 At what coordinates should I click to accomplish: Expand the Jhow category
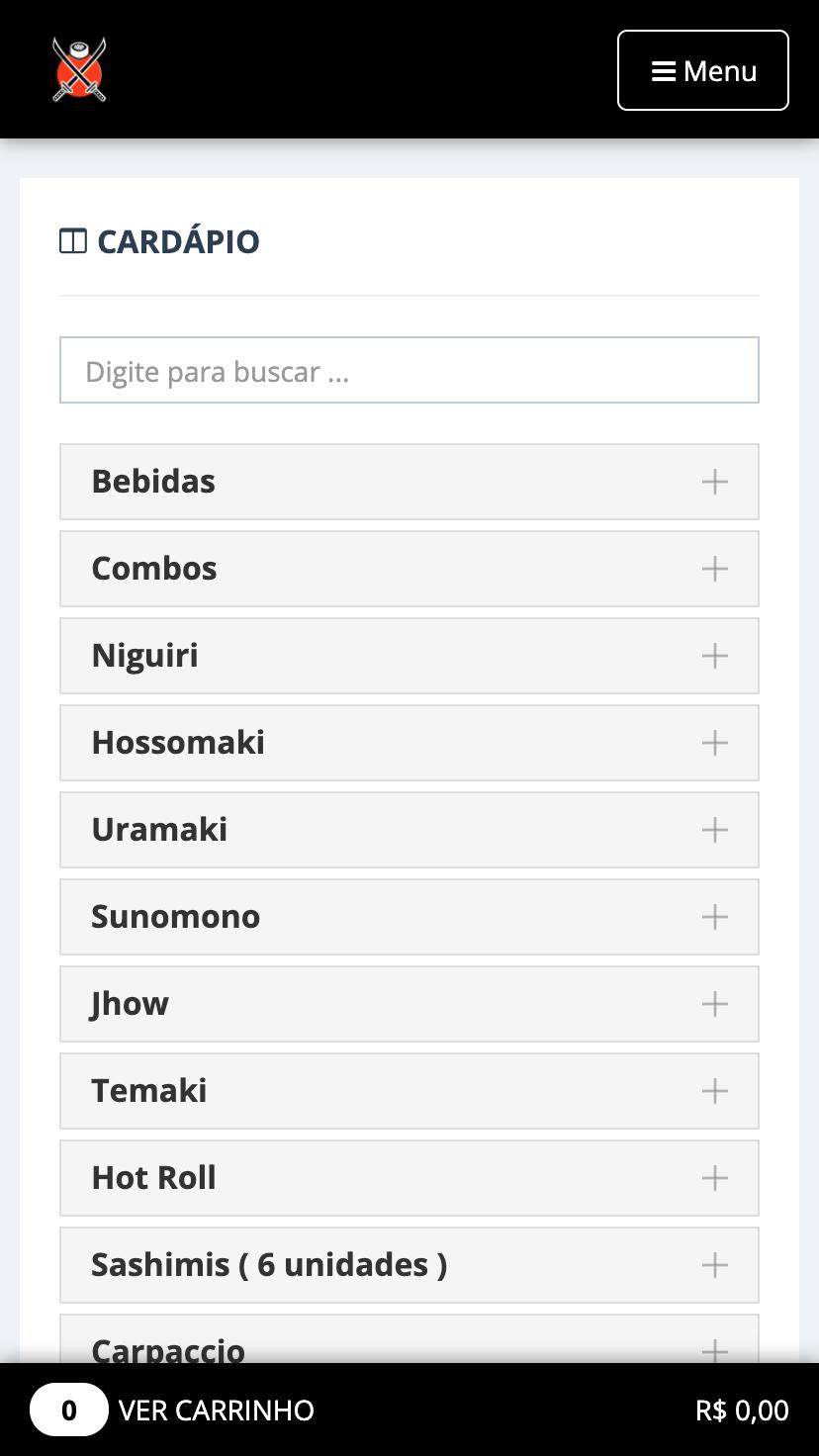[x=409, y=1004]
